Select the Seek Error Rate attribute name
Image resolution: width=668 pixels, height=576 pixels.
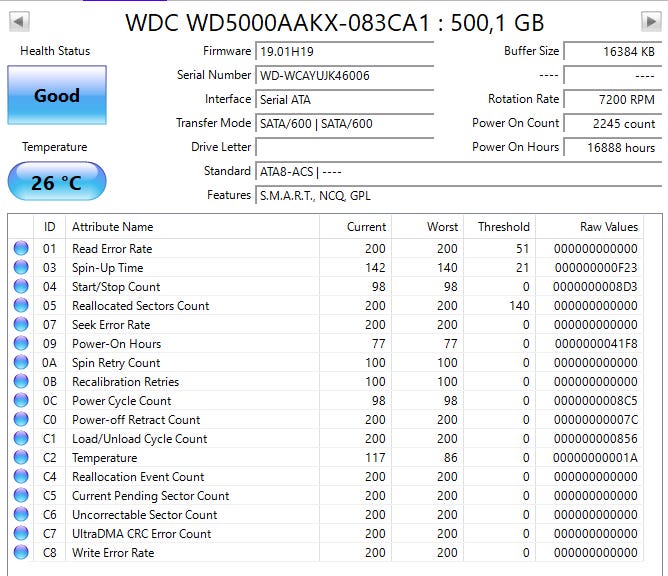pos(111,325)
